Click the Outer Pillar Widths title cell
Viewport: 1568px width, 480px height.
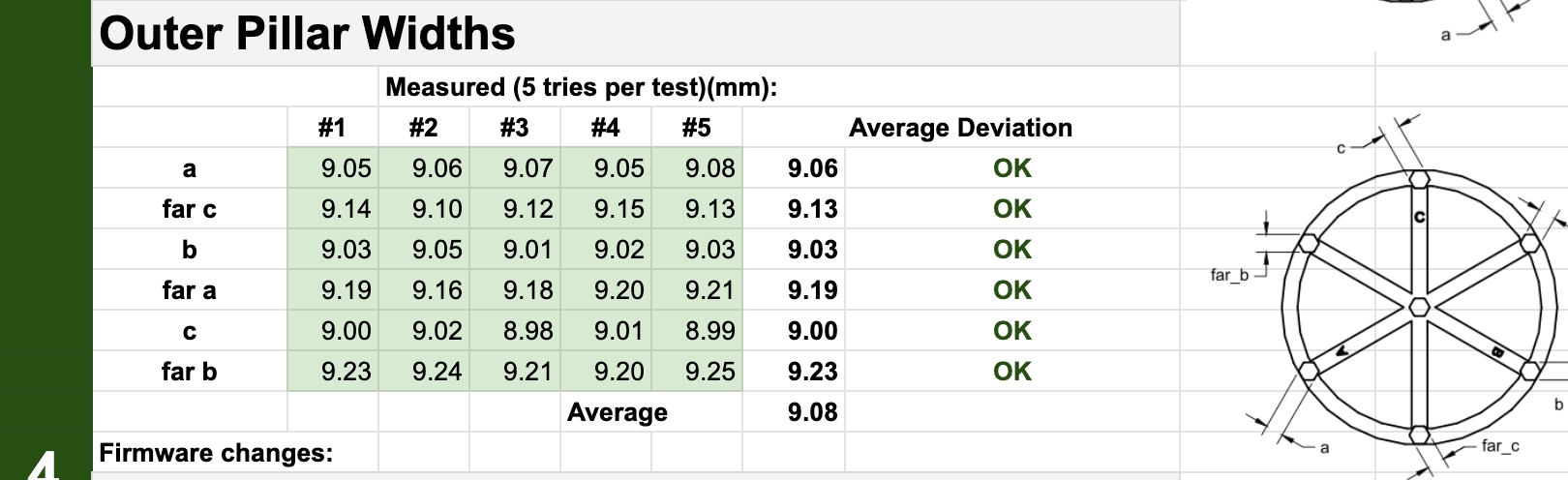click(x=308, y=34)
